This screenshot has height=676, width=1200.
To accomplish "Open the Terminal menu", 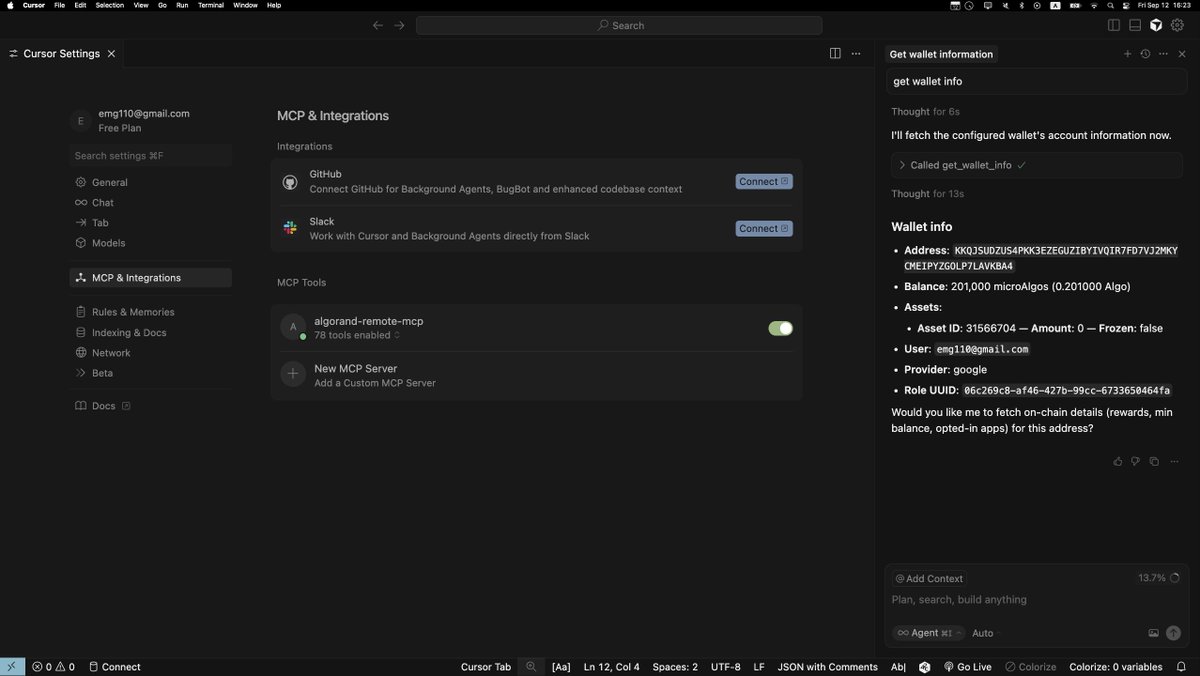I will coord(211,5).
